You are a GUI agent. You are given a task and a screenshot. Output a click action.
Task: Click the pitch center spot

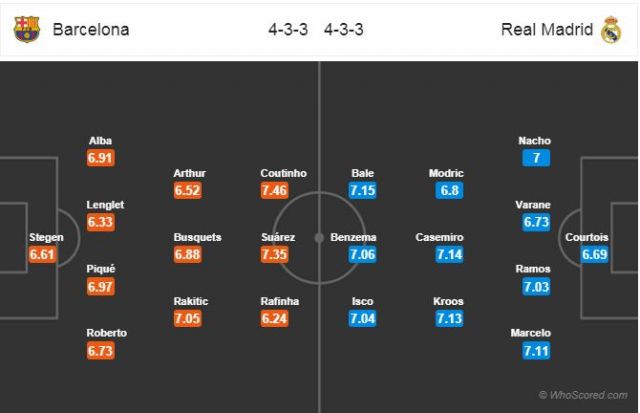coord(319,238)
